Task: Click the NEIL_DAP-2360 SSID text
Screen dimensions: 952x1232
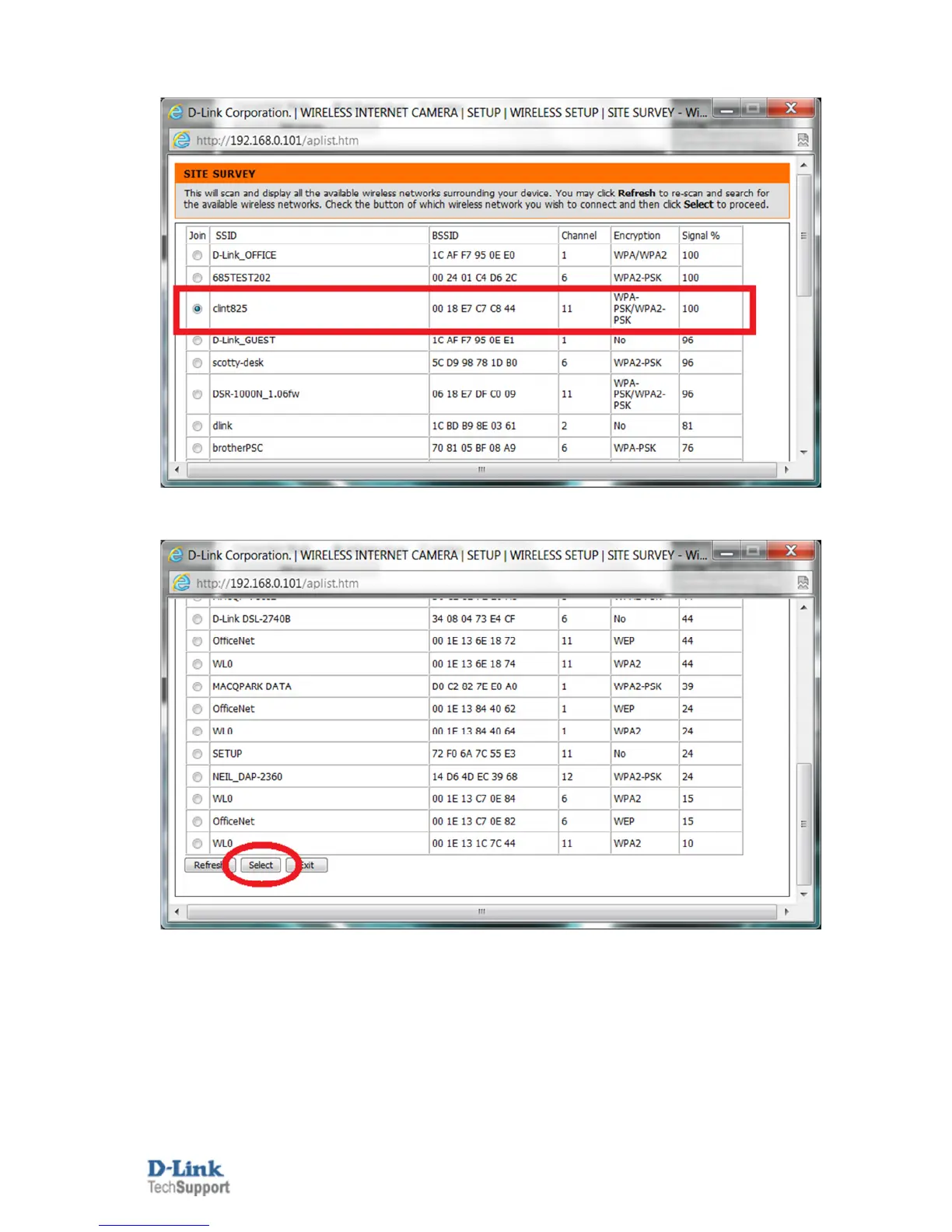Action: point(247,777)
